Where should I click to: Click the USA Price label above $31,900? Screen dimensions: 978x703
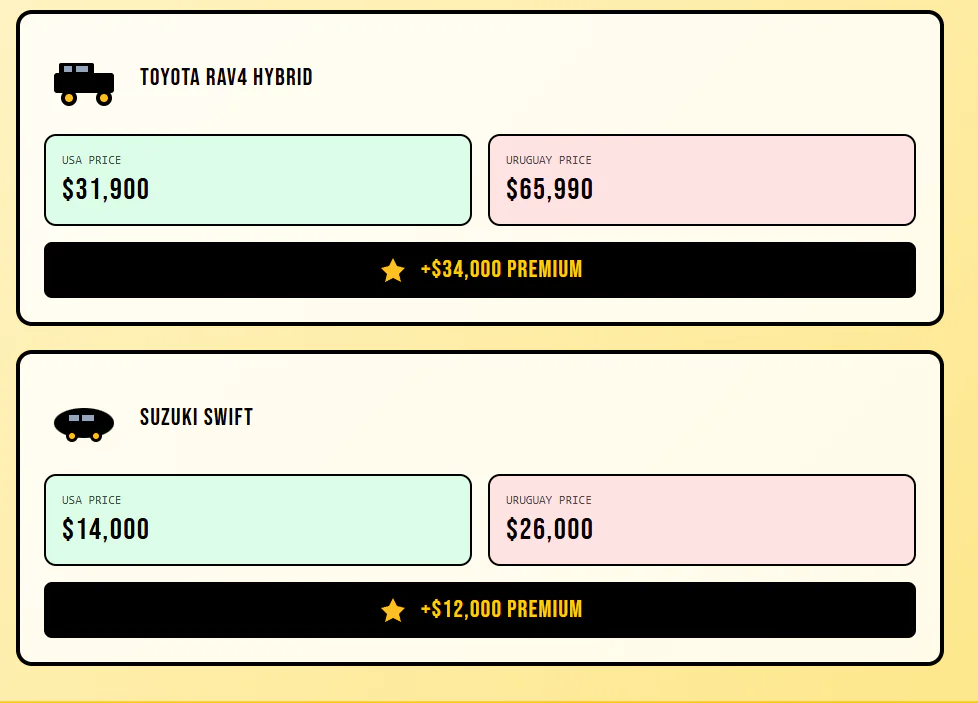click(x=92, y=160)
